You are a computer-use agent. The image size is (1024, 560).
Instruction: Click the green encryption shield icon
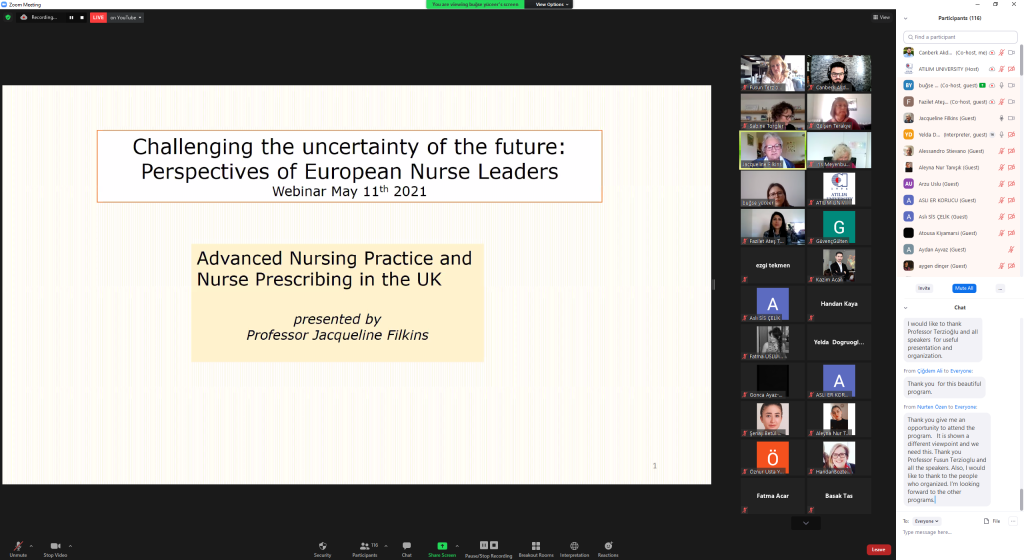tap(9, 17)
